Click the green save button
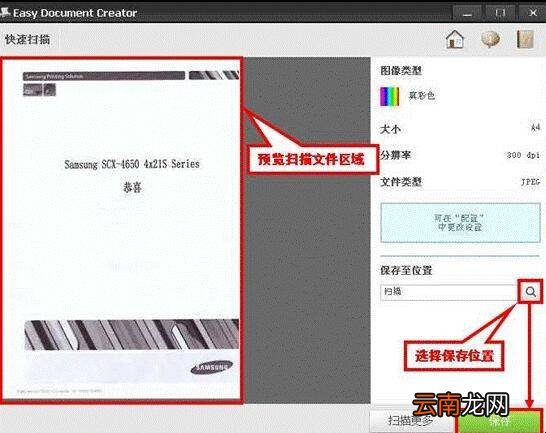 [499, 421]
